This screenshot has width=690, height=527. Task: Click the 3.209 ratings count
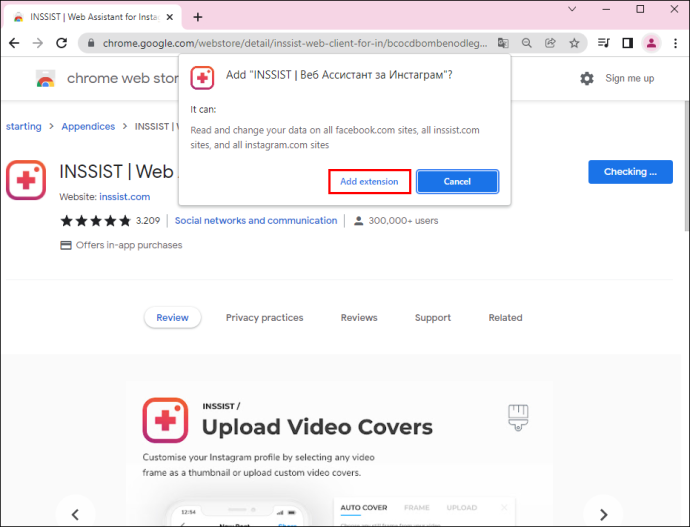[148, 221]
